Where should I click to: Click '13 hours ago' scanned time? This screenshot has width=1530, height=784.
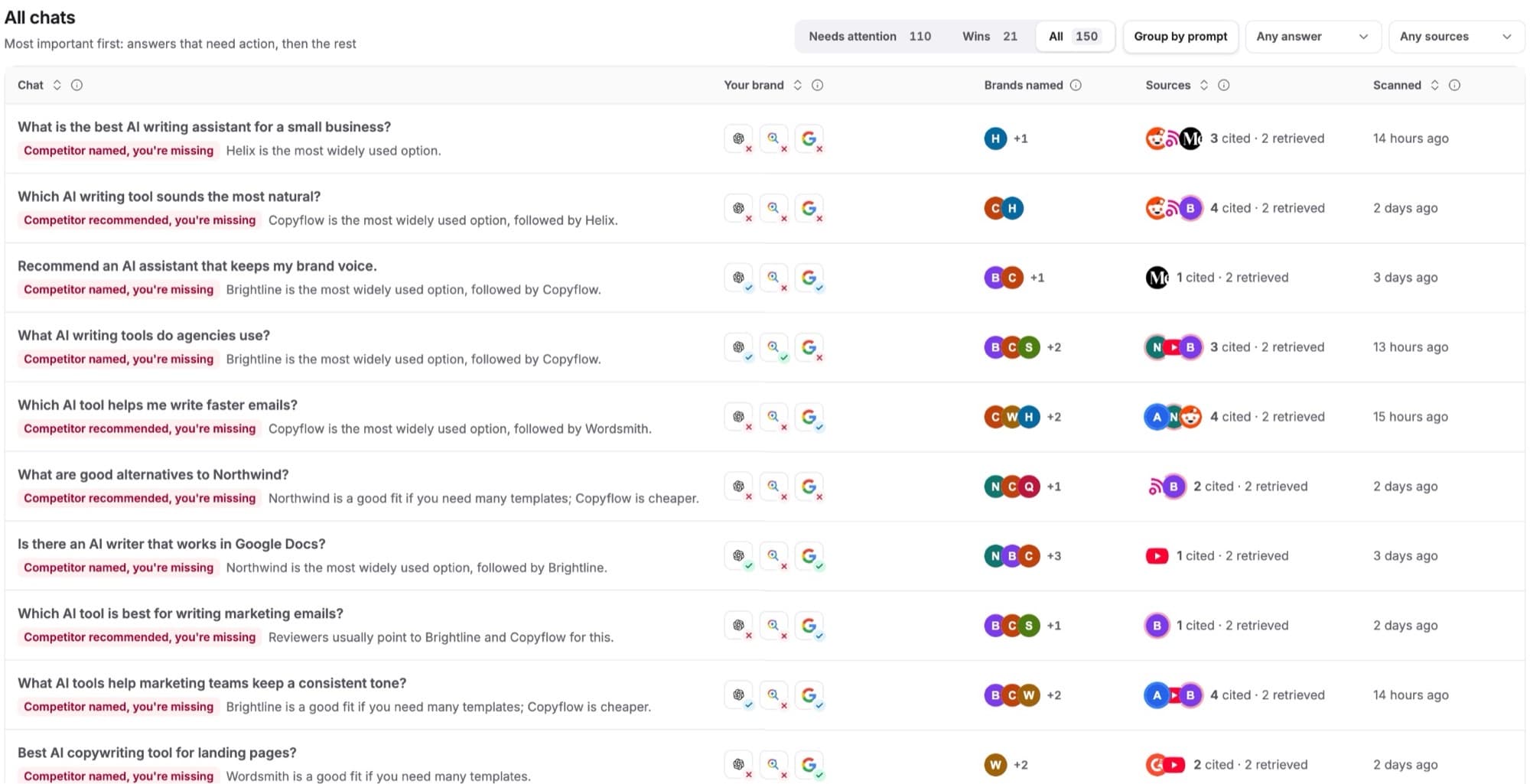click(1410, 347)
